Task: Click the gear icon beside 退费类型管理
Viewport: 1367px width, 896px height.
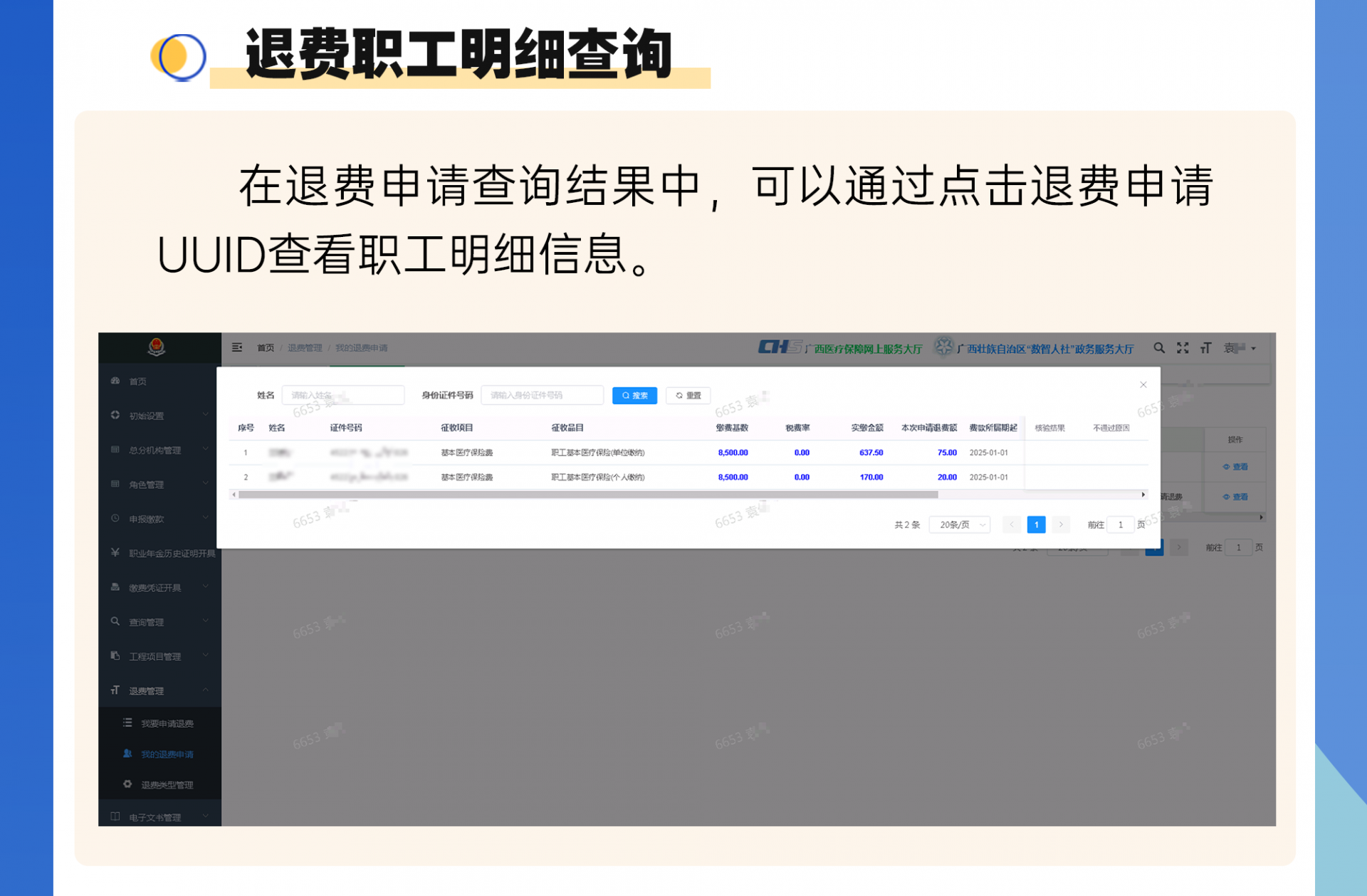Action: click(x=127, y=784)
